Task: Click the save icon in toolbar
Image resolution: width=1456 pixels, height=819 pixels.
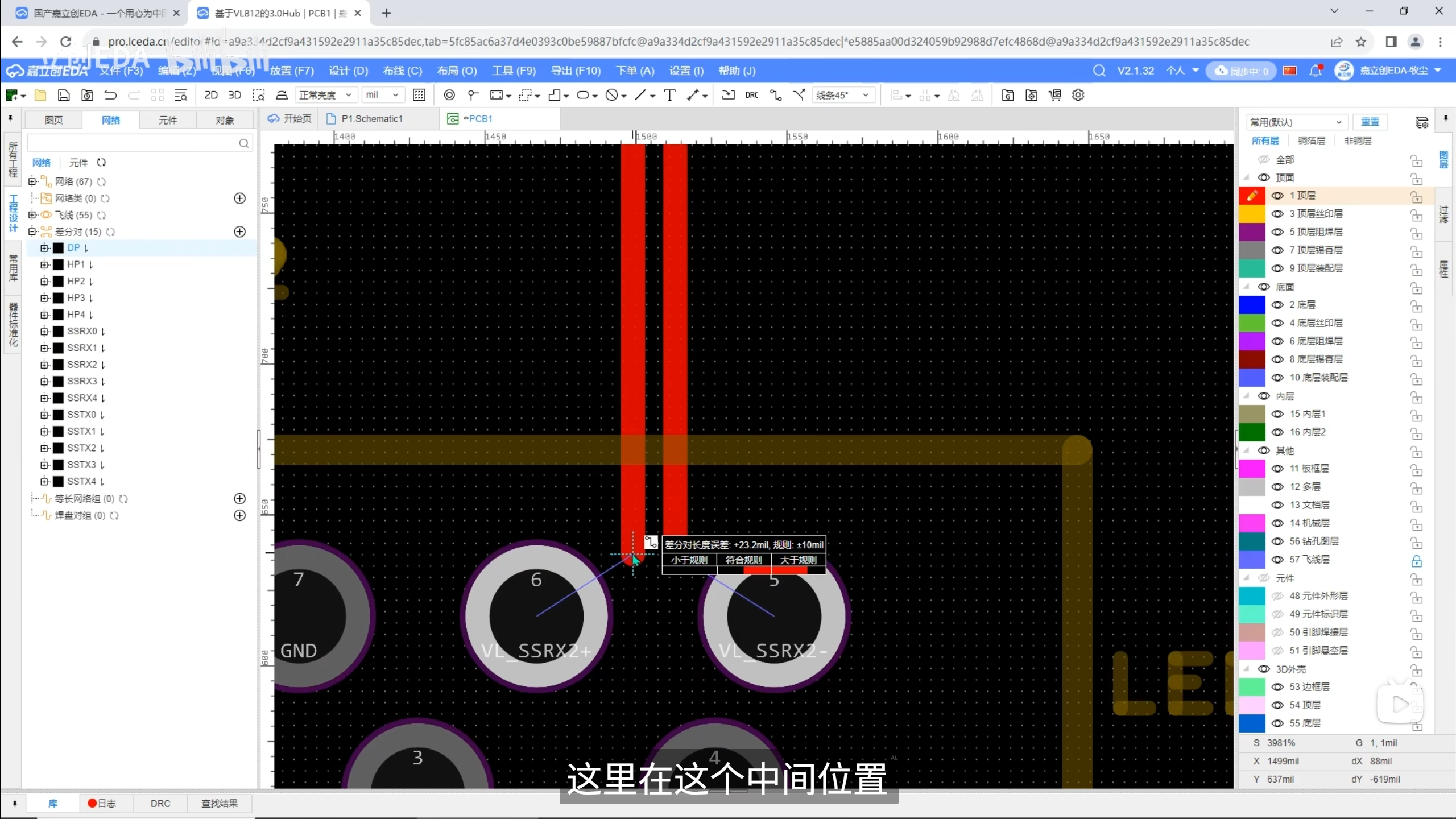Action: coord(64,95)
